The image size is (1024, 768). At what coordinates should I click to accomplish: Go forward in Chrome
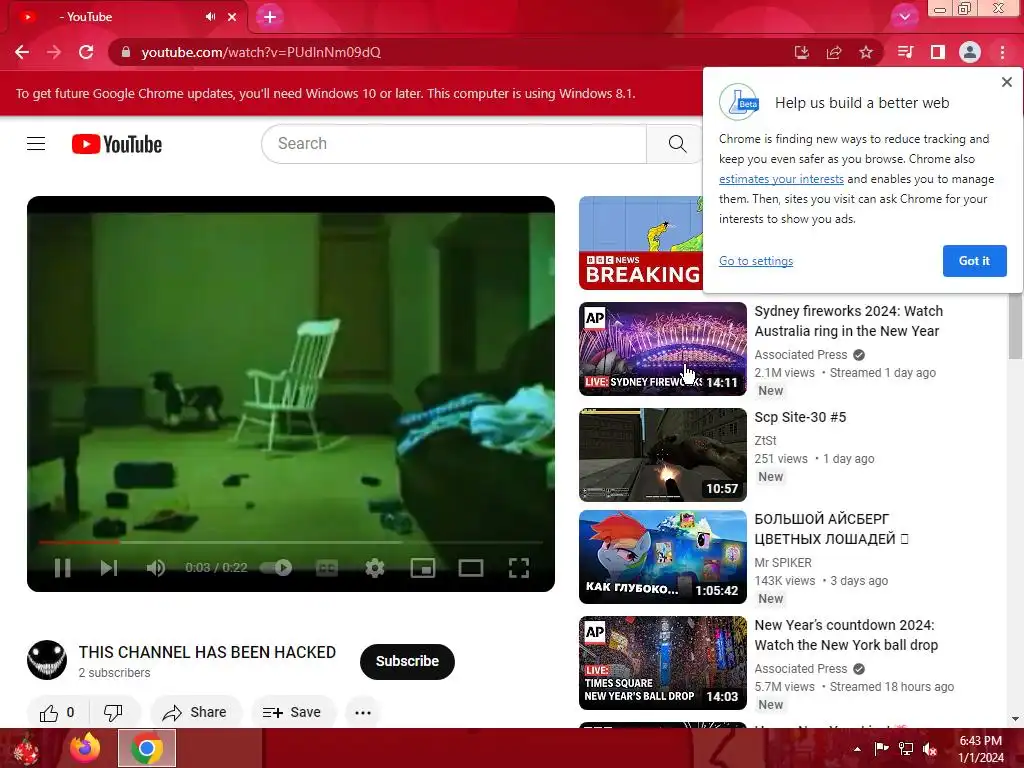54,52
